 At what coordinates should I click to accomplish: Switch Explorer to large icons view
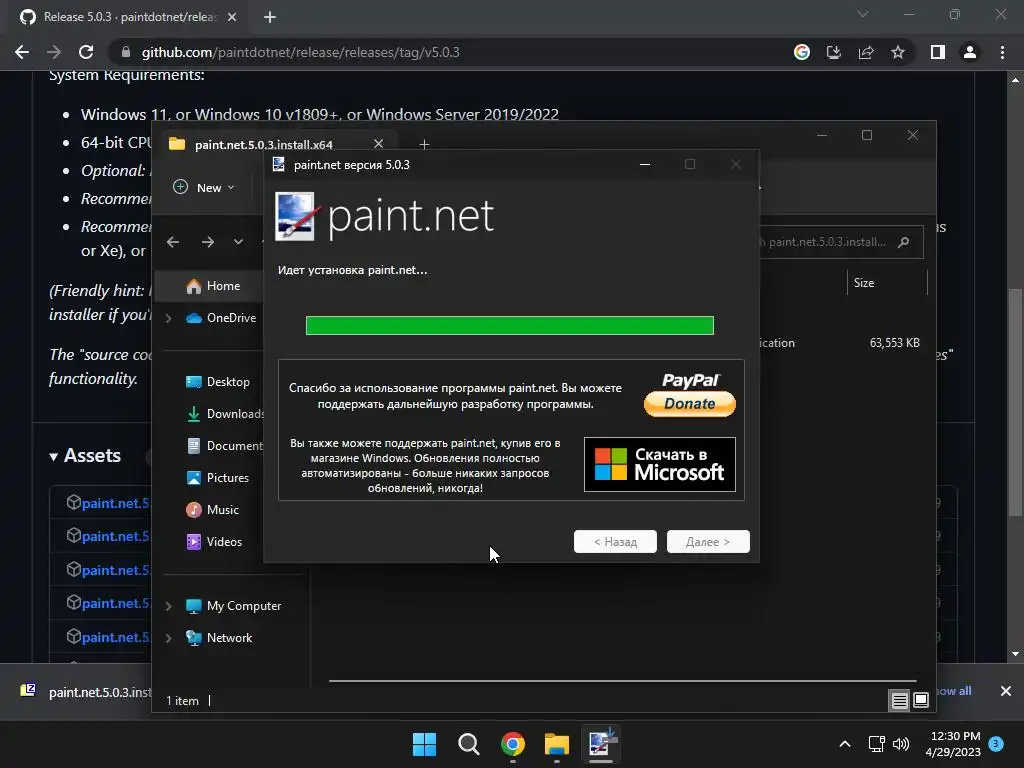tap(921, 701)
